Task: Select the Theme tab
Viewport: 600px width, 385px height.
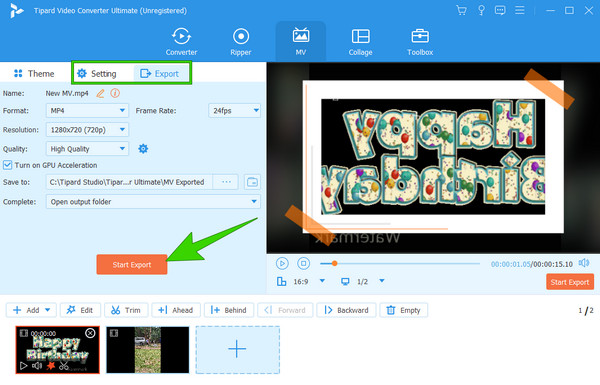Action: (34, 73)
